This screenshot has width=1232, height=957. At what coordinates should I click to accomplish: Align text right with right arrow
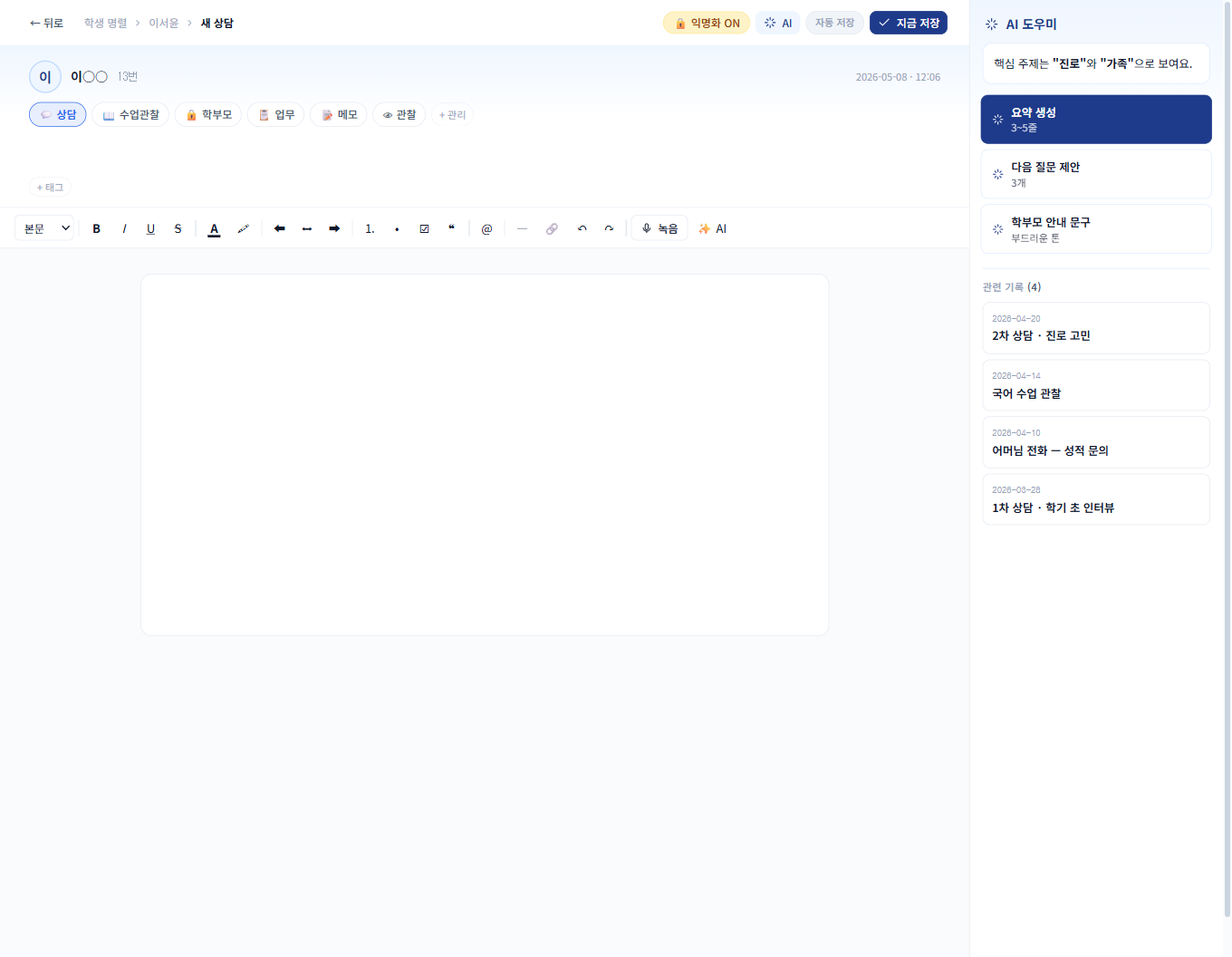point(334,228)
